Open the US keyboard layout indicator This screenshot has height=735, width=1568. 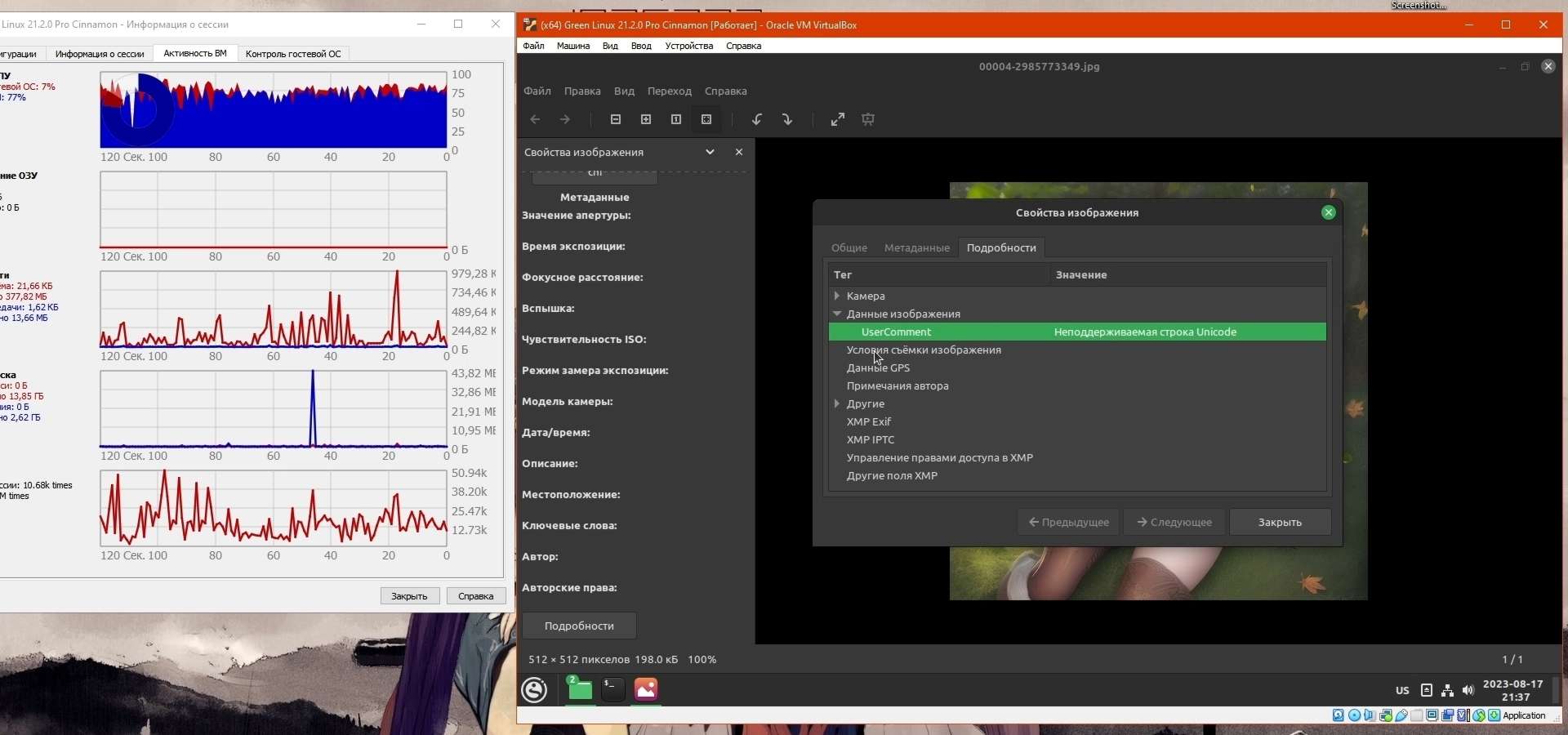click(1402, 691)
